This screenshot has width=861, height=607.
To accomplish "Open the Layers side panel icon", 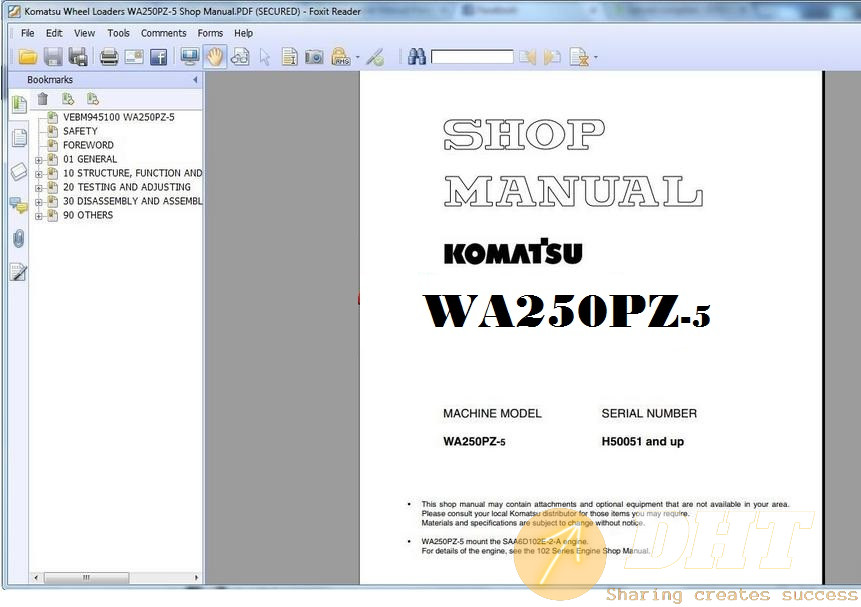I will click(19, 171).
